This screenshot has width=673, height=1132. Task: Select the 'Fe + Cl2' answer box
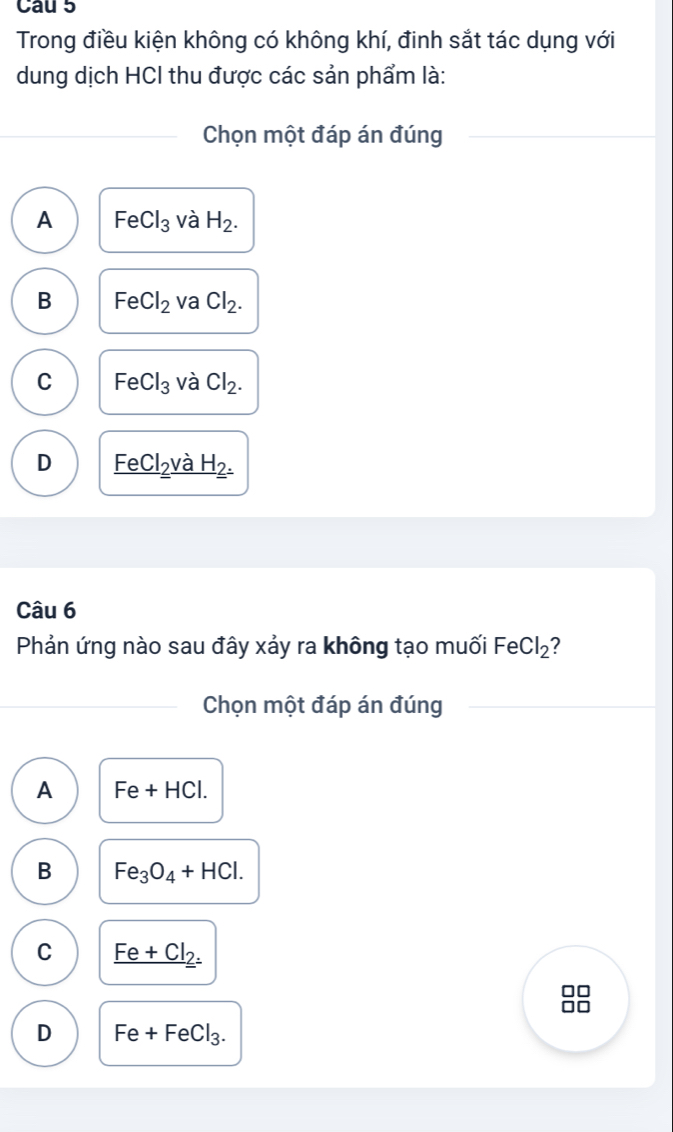[158, 952]
